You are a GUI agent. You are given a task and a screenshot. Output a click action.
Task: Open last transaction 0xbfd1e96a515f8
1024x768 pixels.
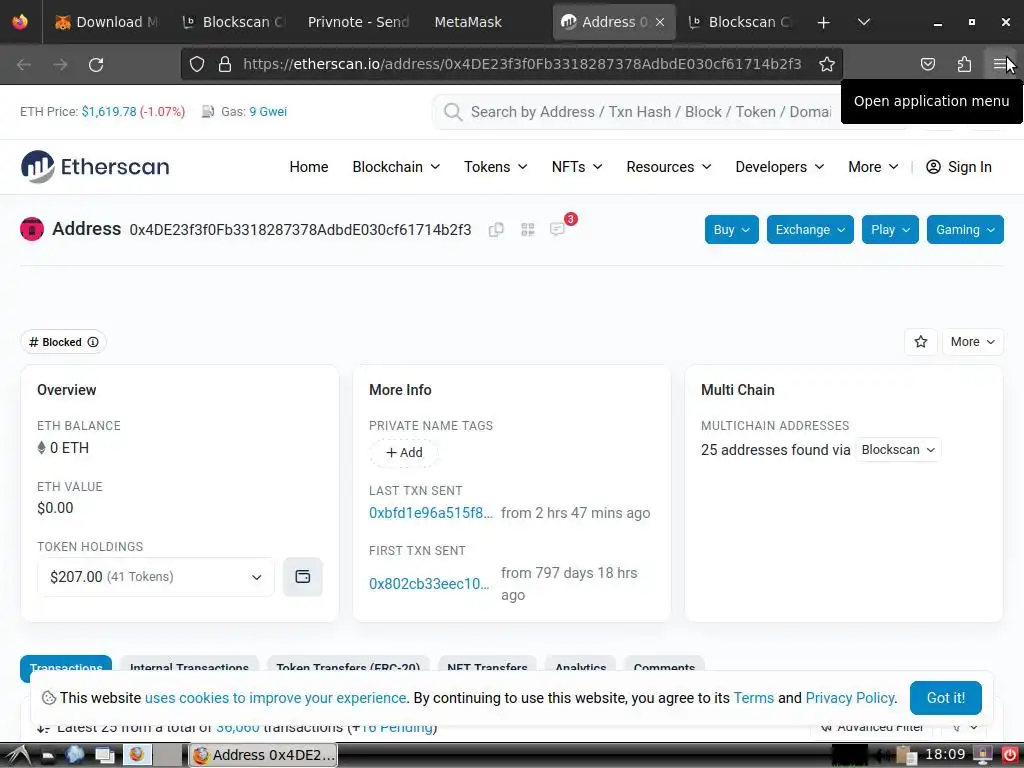pos(431,513)
